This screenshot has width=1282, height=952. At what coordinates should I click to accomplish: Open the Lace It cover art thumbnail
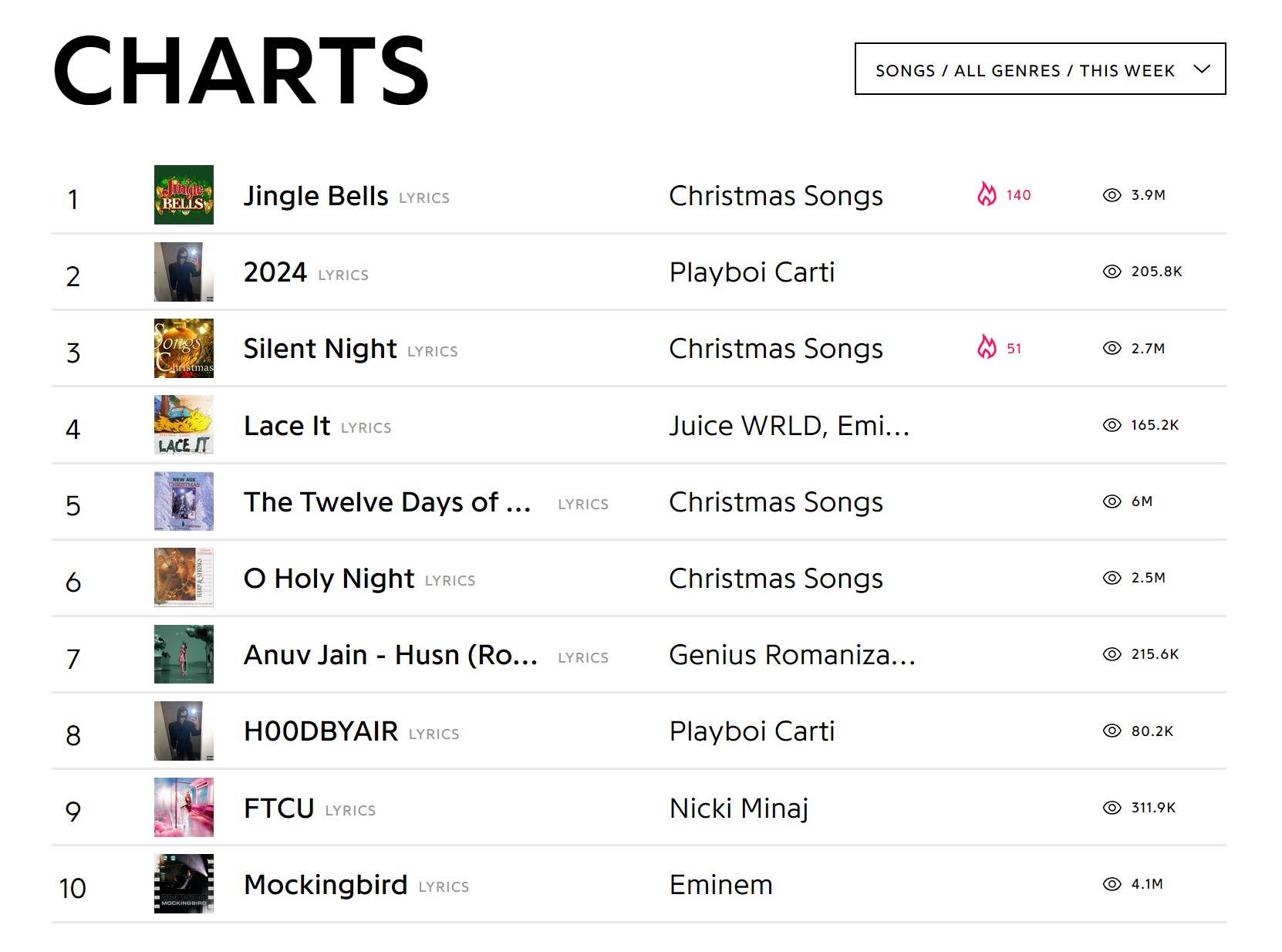coord(184,424)
